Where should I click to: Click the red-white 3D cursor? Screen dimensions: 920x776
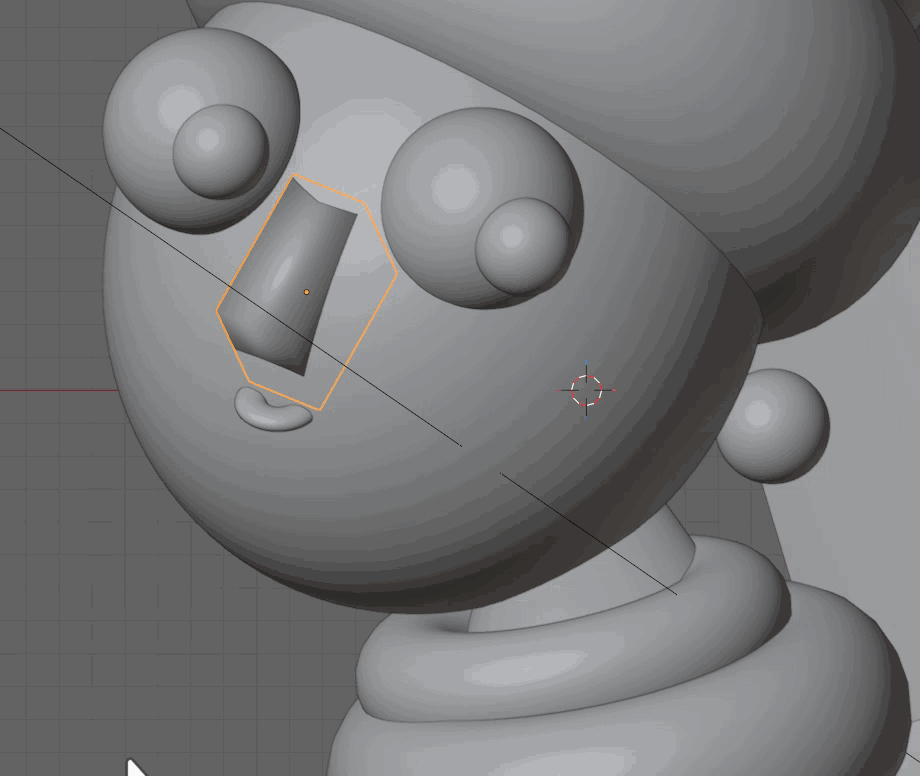pos(587,390)
